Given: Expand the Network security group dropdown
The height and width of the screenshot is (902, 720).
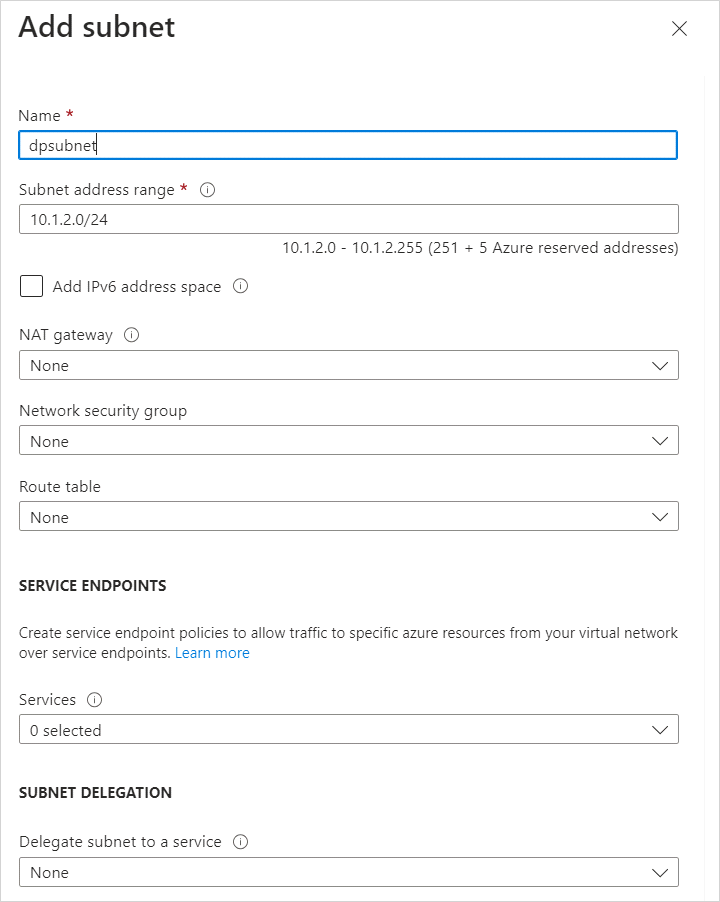Looking at the screenshot, I should [348, 441].
